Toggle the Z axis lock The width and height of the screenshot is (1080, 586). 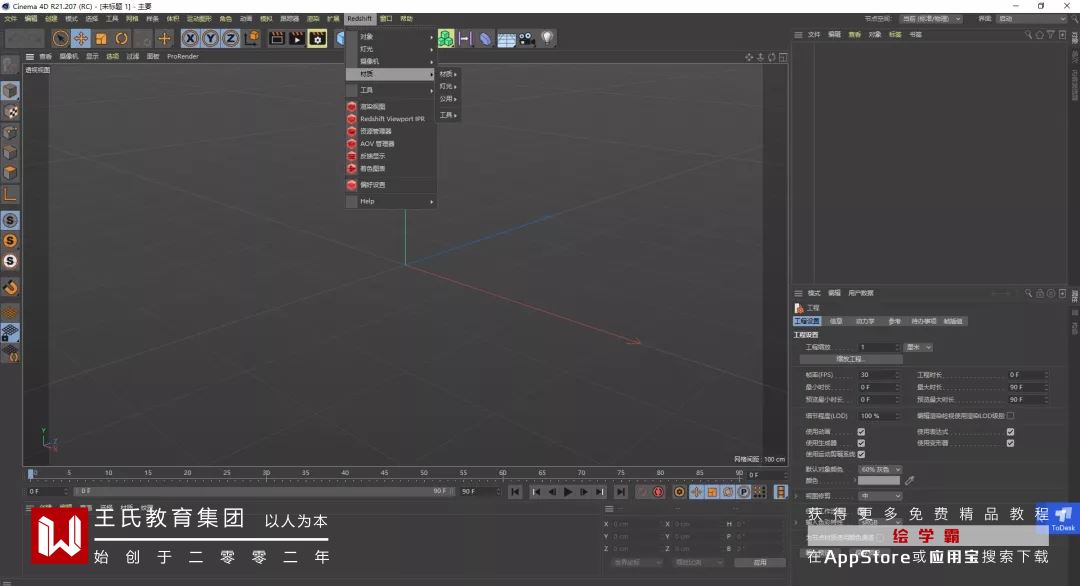231,39
